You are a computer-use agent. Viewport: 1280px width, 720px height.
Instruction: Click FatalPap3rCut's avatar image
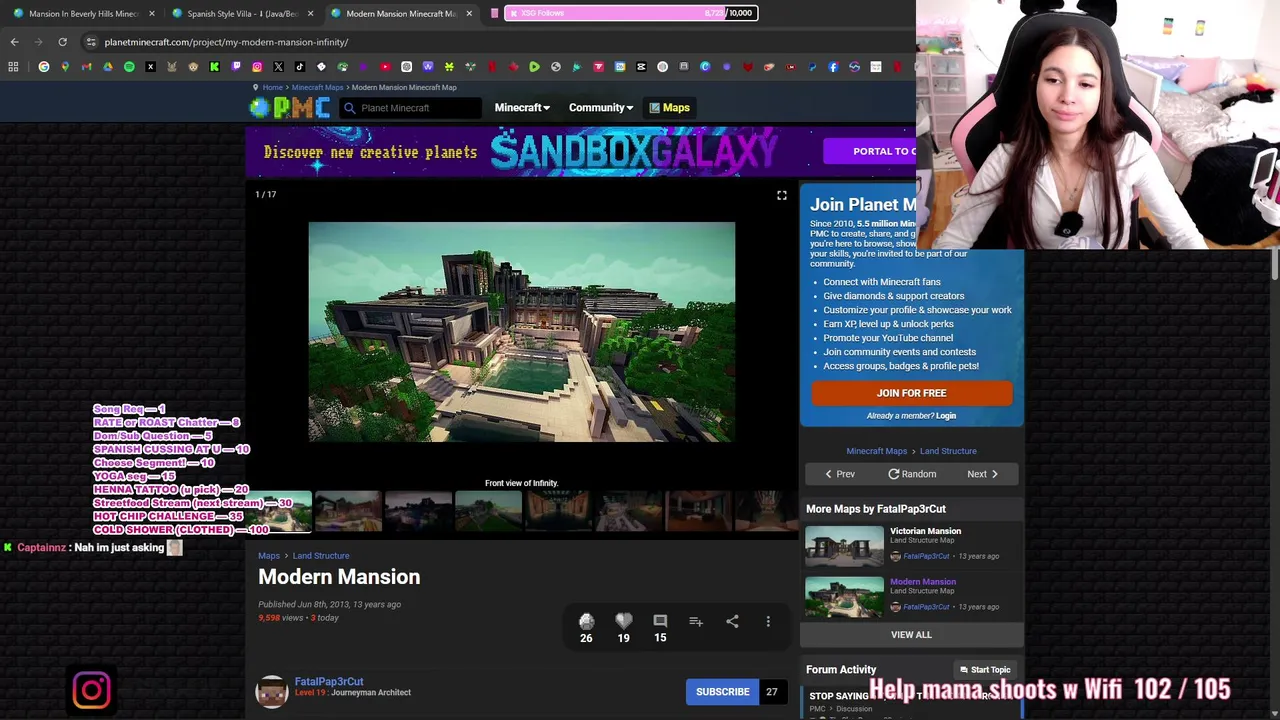(271, 690)
